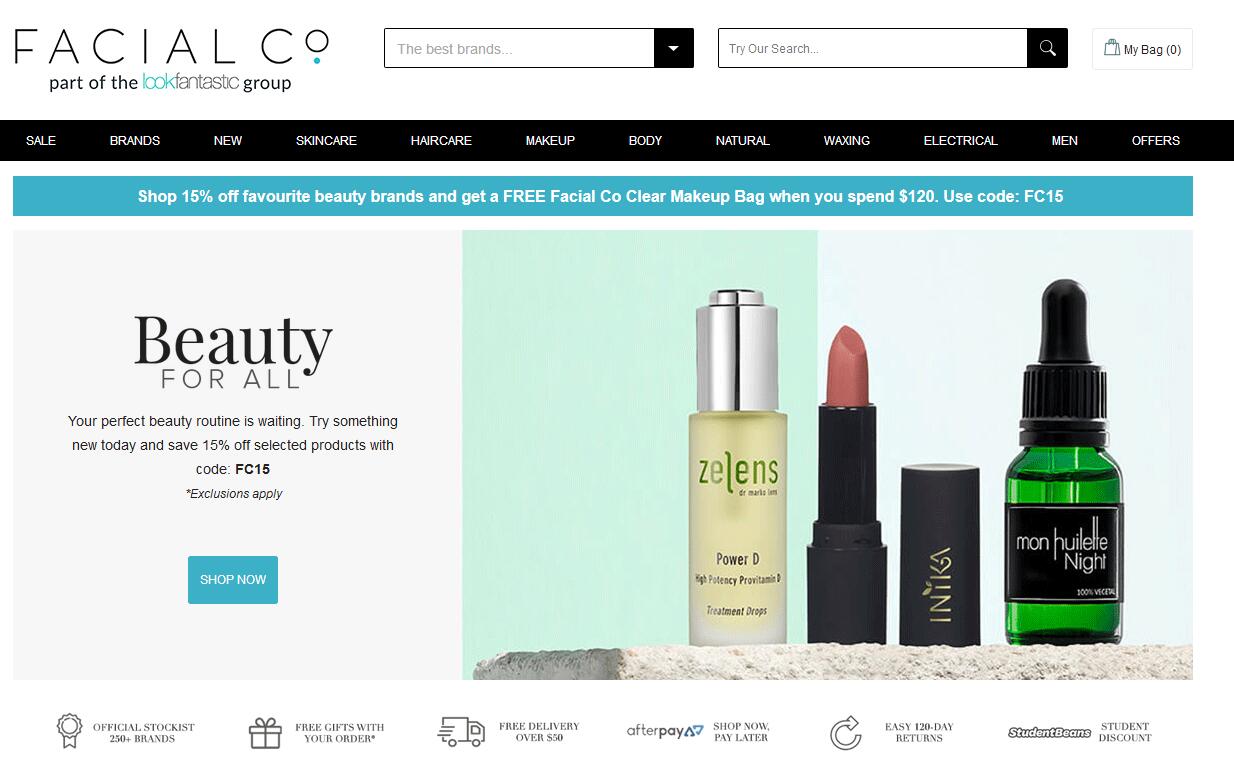Click the Facial Co logo

pyautogui.click(x=171, y=60)
